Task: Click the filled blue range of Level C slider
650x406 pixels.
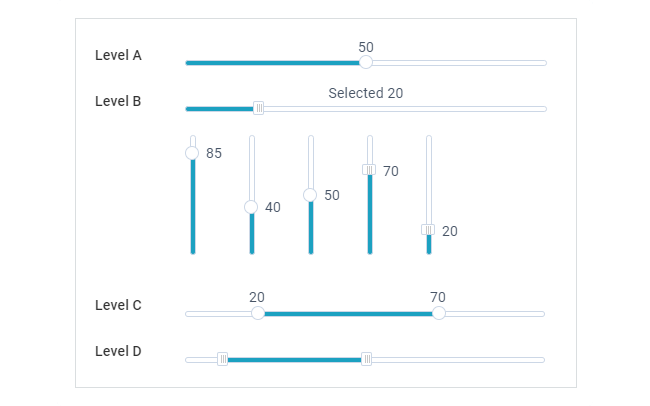Action: pyautogui.click(x=348, y=314)
